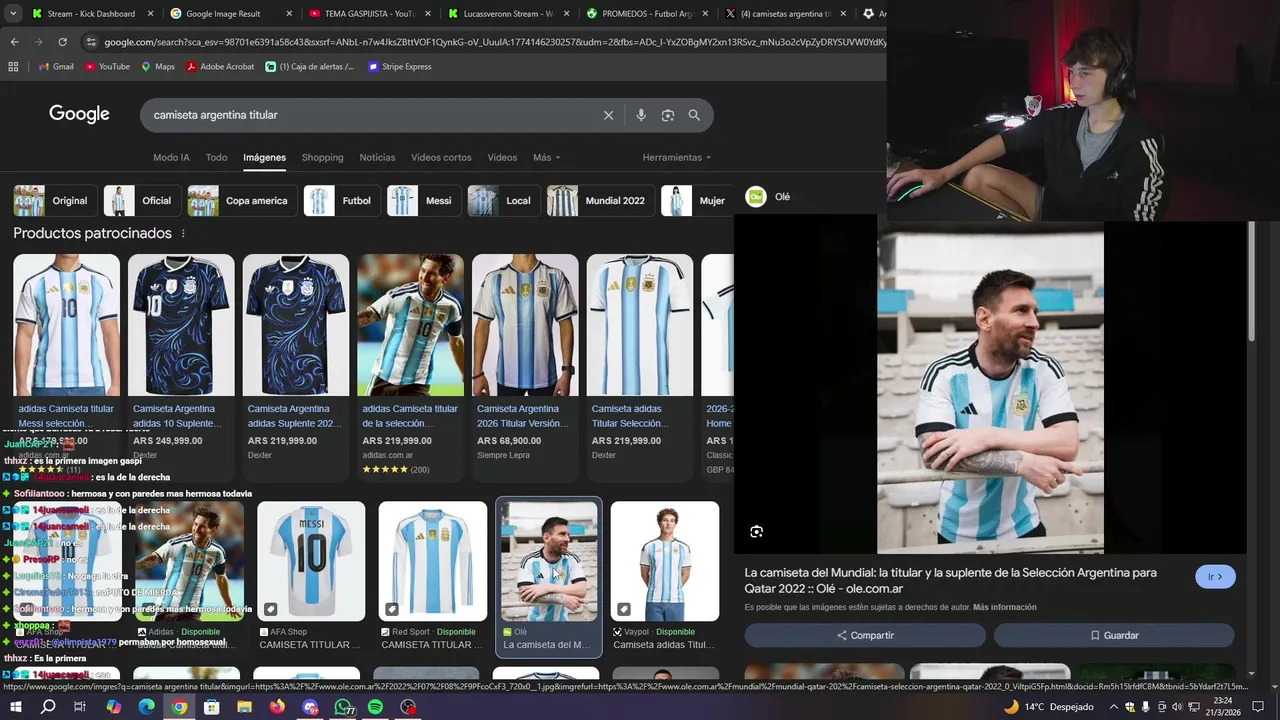Apply the Copa america filter chip
This screenshot has width=1280, height=720.
tap(242, 200)
